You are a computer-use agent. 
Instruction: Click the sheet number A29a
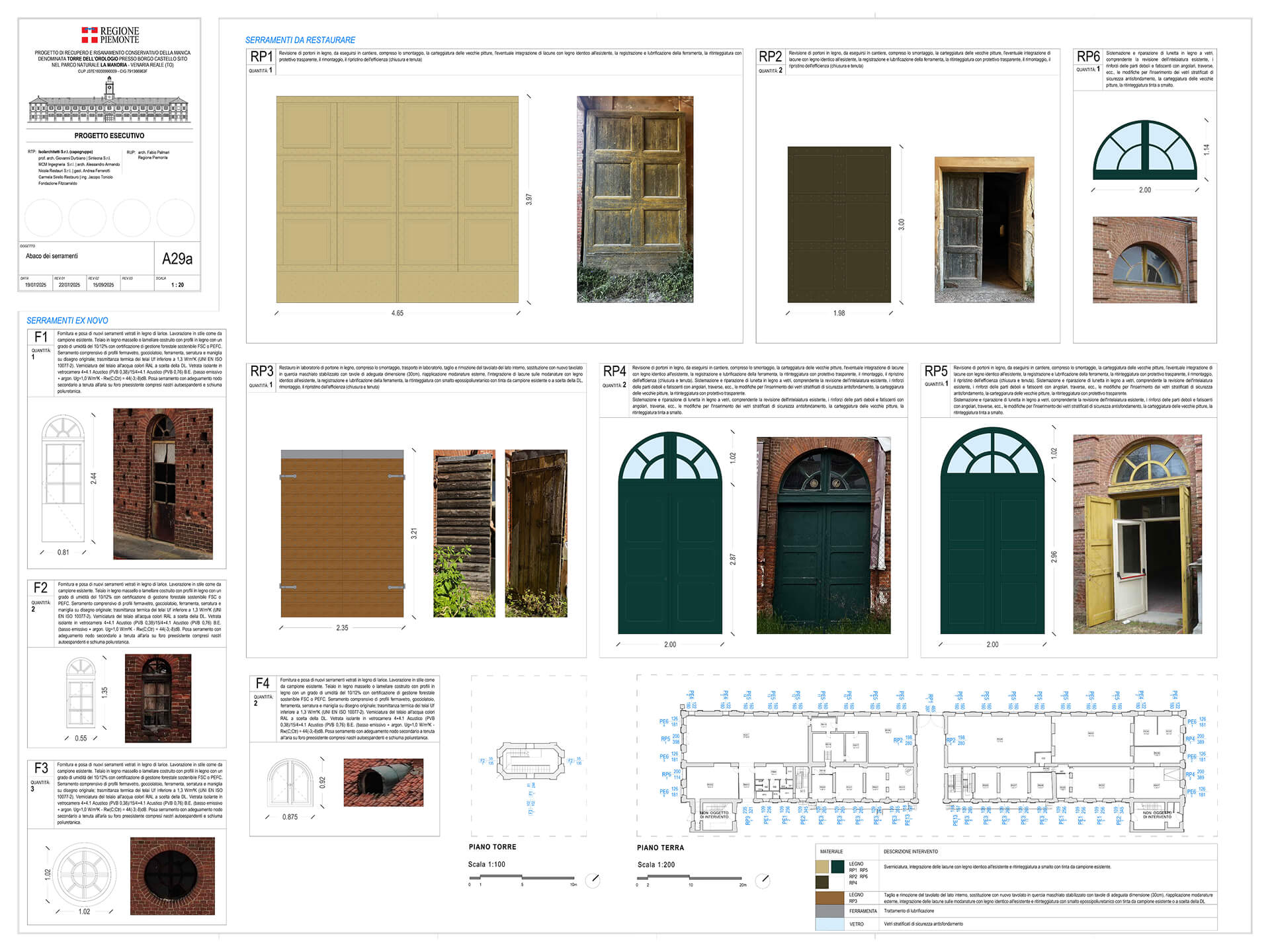pyautogui.click(x=176, y=257)
